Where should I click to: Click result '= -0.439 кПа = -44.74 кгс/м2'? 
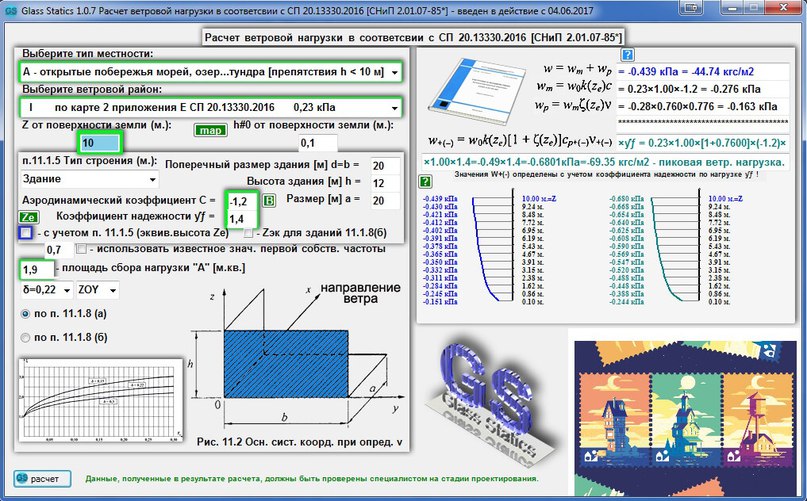(703, 72)
